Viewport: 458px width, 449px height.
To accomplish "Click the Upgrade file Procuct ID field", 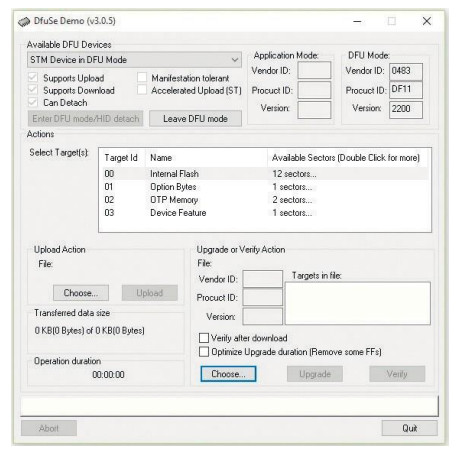I will pos(263,297).
